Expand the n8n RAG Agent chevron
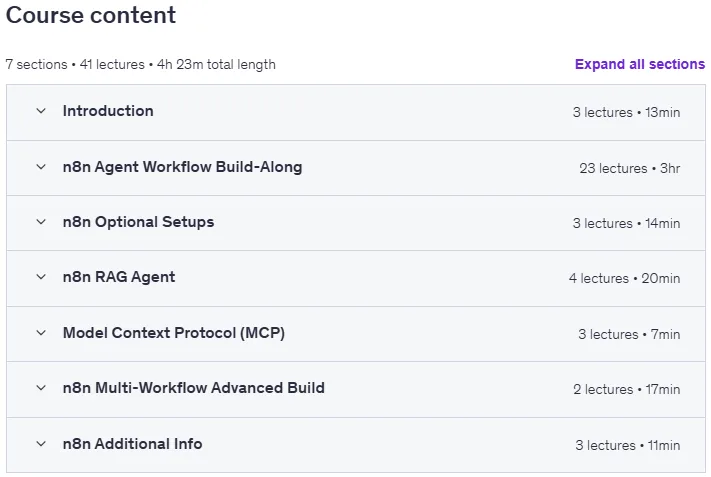 [x=41, y=277]
